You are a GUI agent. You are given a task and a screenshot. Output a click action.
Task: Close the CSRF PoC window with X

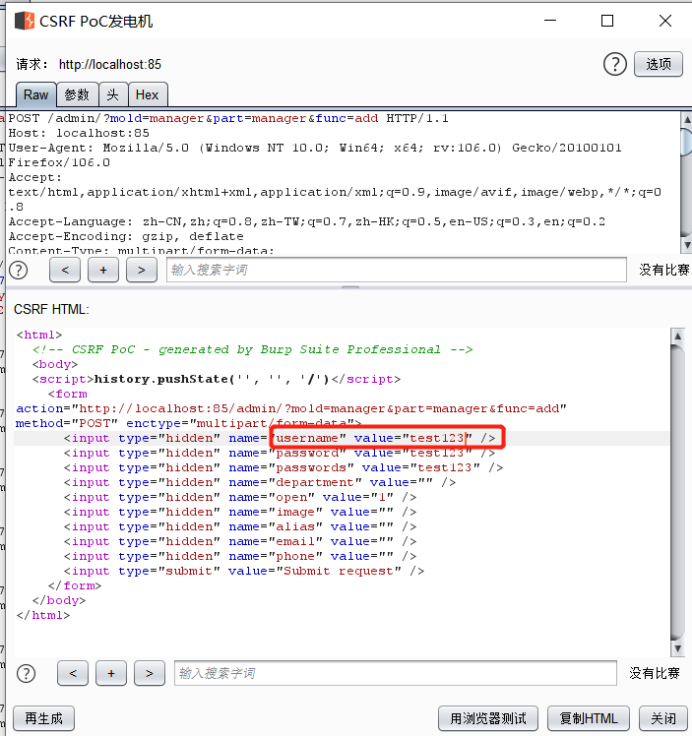click(x=665, y=21)
